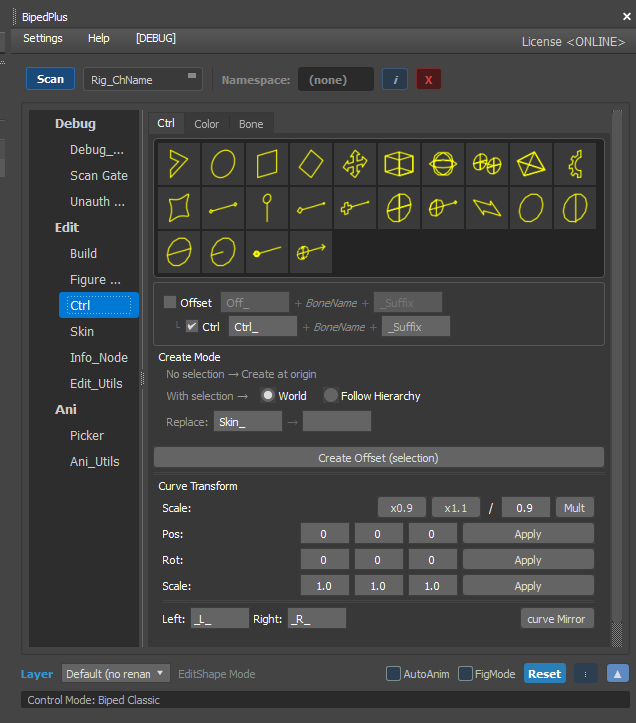Click the Scan button
The height and width of the screenshot is (723, 636).
tap(50, 79)
